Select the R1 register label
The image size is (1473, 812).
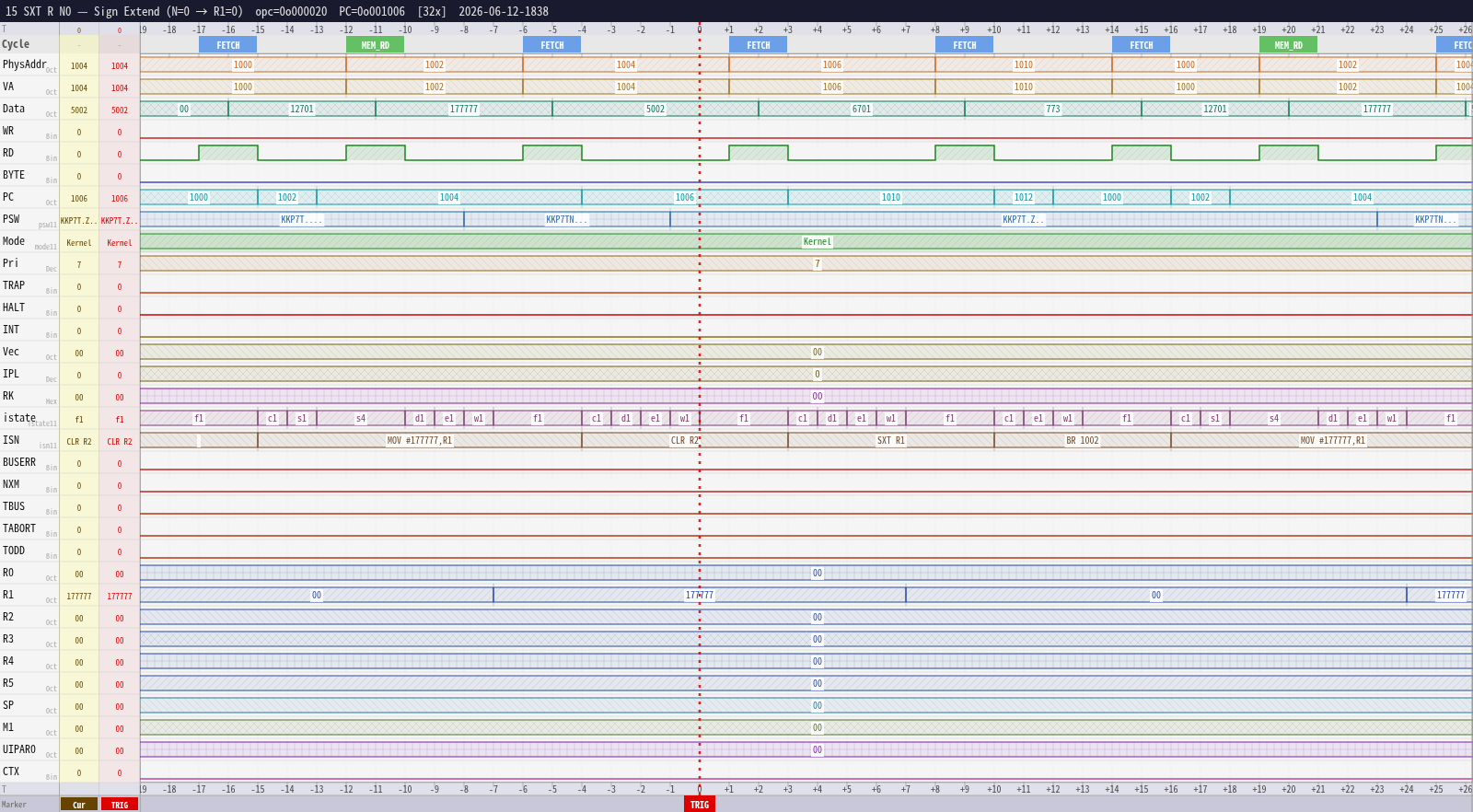point(8,595)
